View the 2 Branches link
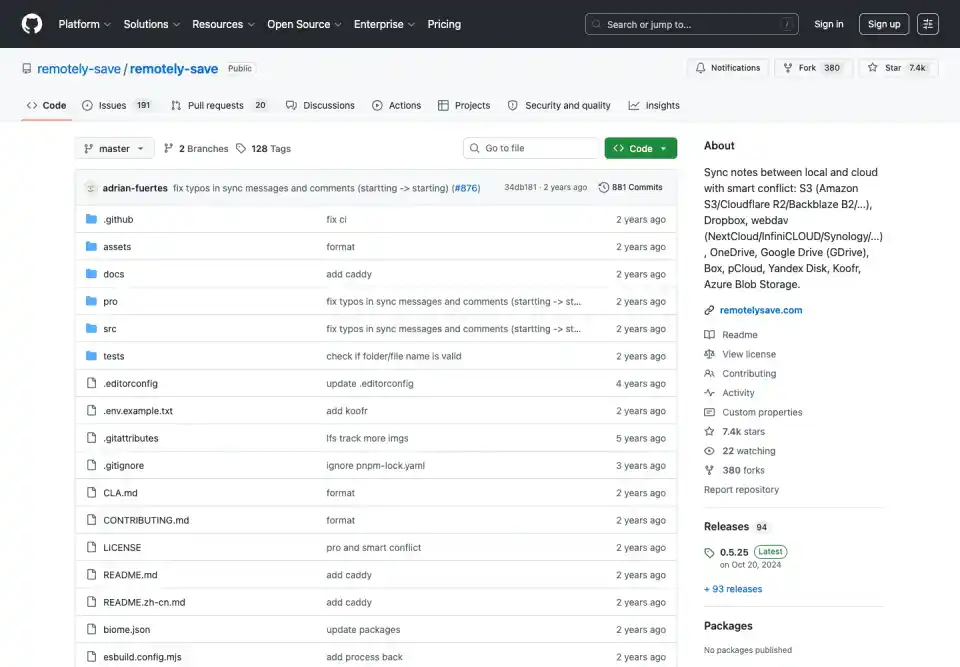 [x=196, y=148]
